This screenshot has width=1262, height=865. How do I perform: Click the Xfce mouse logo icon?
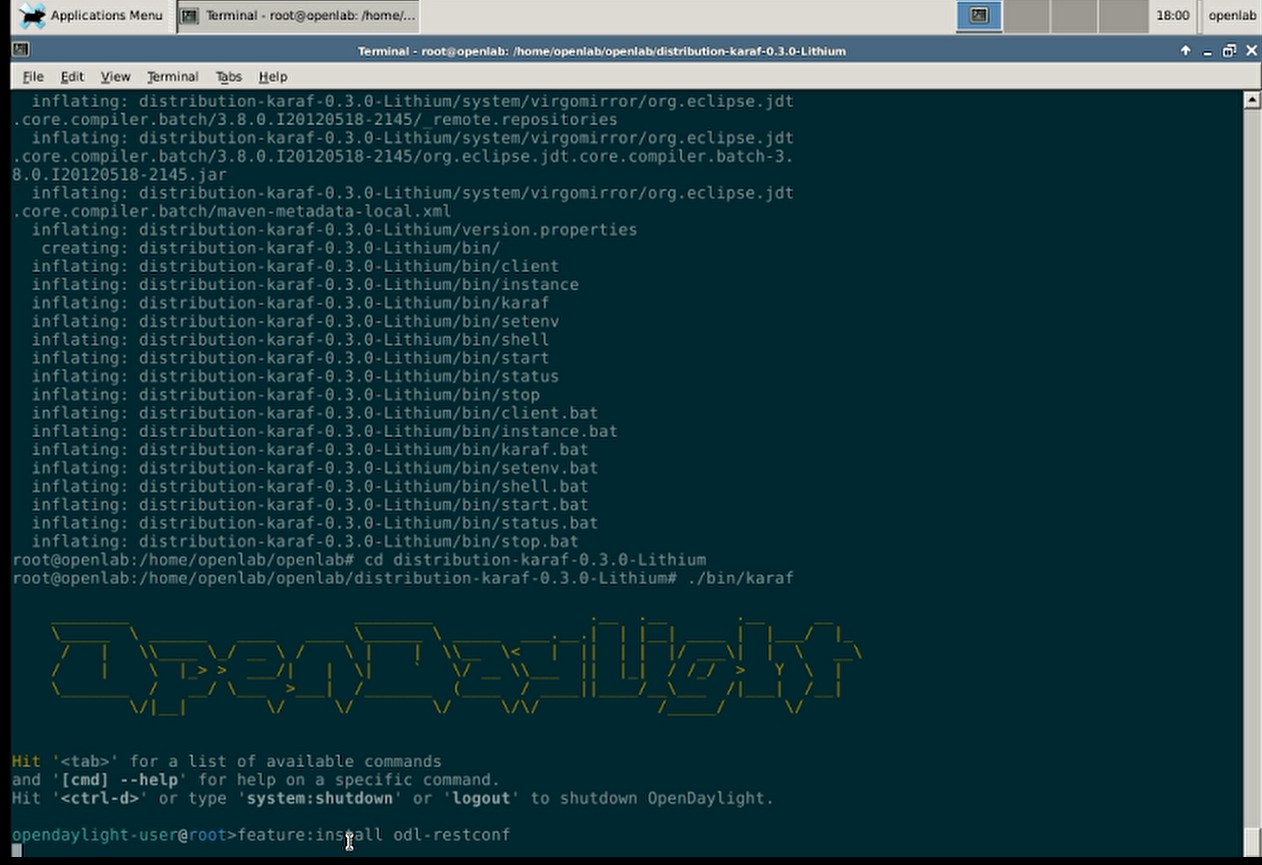(32, 15)
